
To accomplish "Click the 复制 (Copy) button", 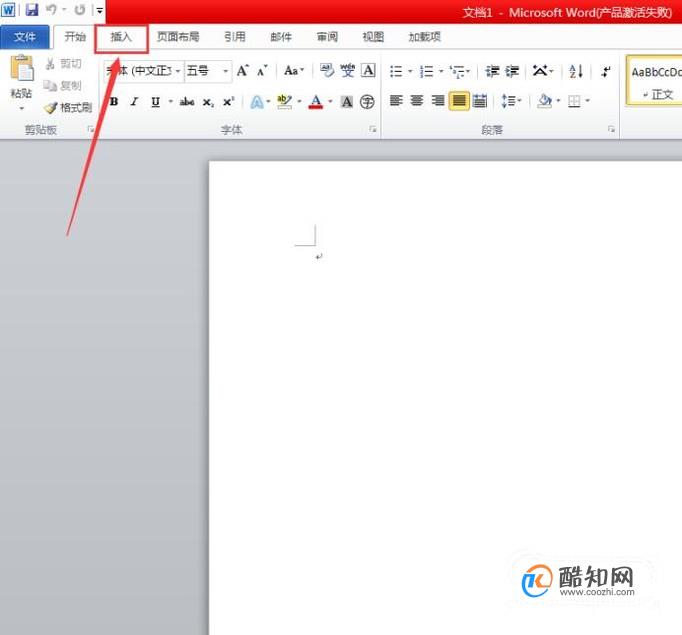I will (63, 86).
